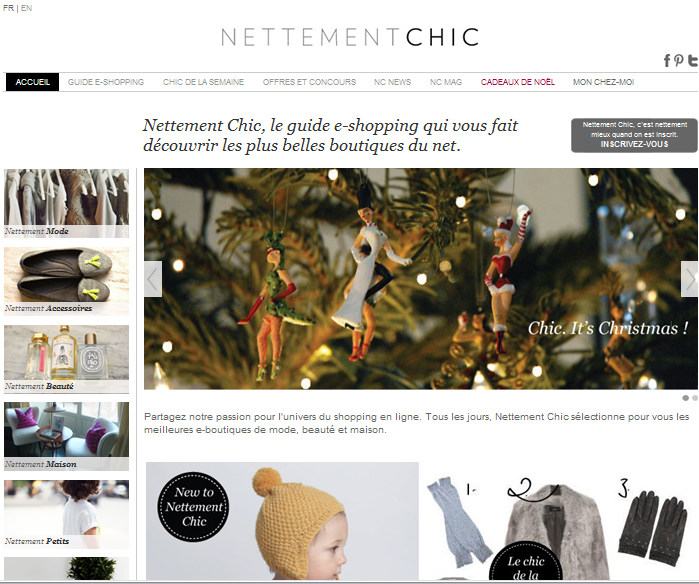
Task: Select first carousel pagination dot
Action: (686, 398)
